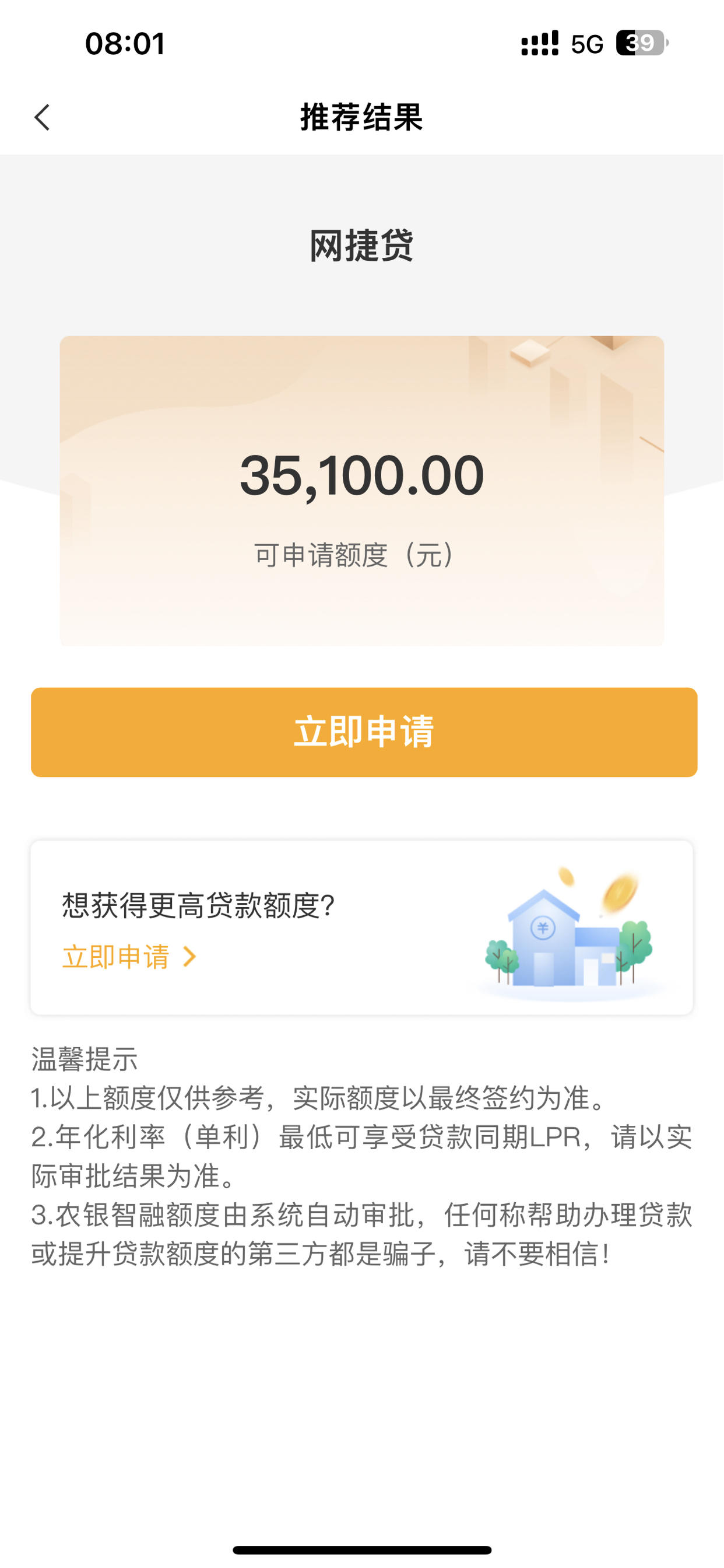Tap the orange 立即申请 button
Viewport: 724px width, 1568px height.
click(x=364, y=731)
